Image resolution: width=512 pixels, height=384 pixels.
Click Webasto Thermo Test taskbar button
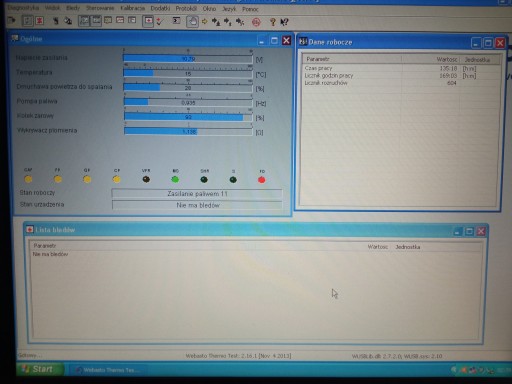pyautogui.click(x=107, y=370)
